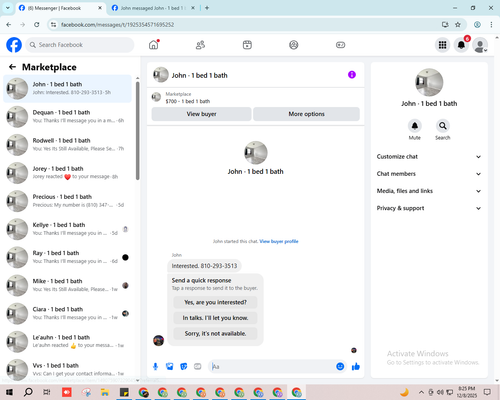Screen dimensions: 500x400
Task: Open Windows Start button
Action: point(9,392)
